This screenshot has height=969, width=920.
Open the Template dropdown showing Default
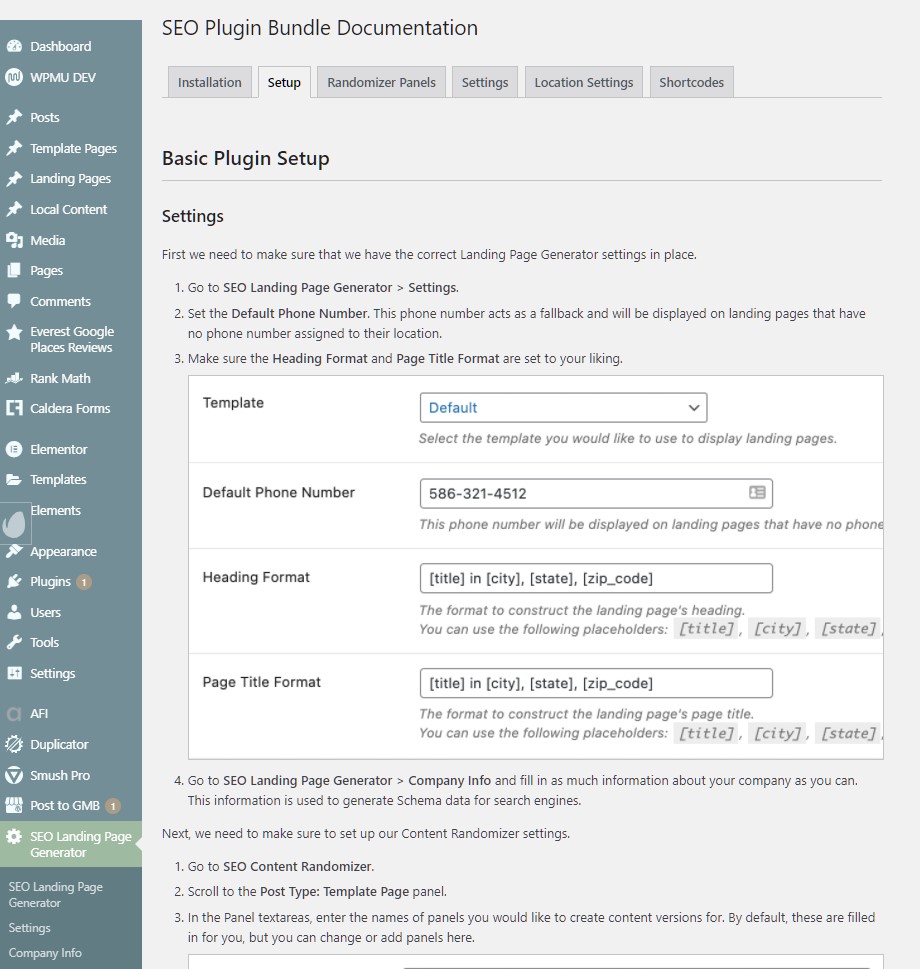(x=563, y=408)
